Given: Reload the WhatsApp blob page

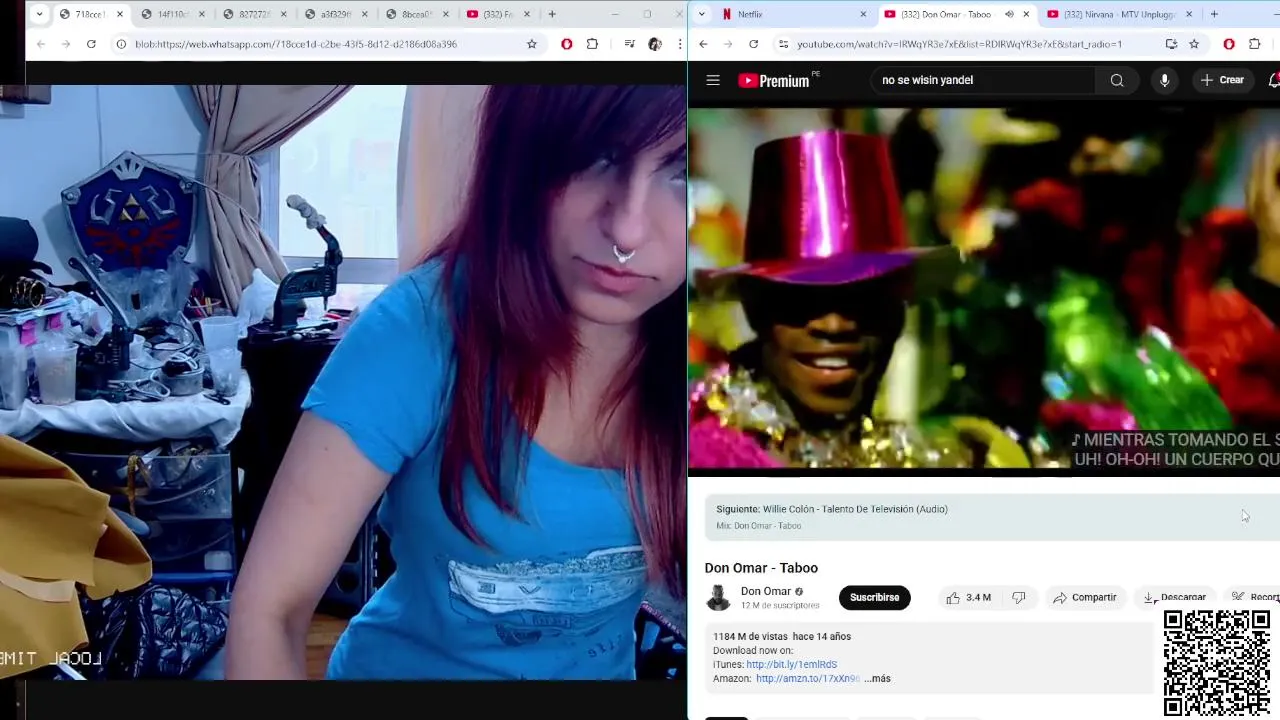Looking at the screenshot, I should coord(91,44).
